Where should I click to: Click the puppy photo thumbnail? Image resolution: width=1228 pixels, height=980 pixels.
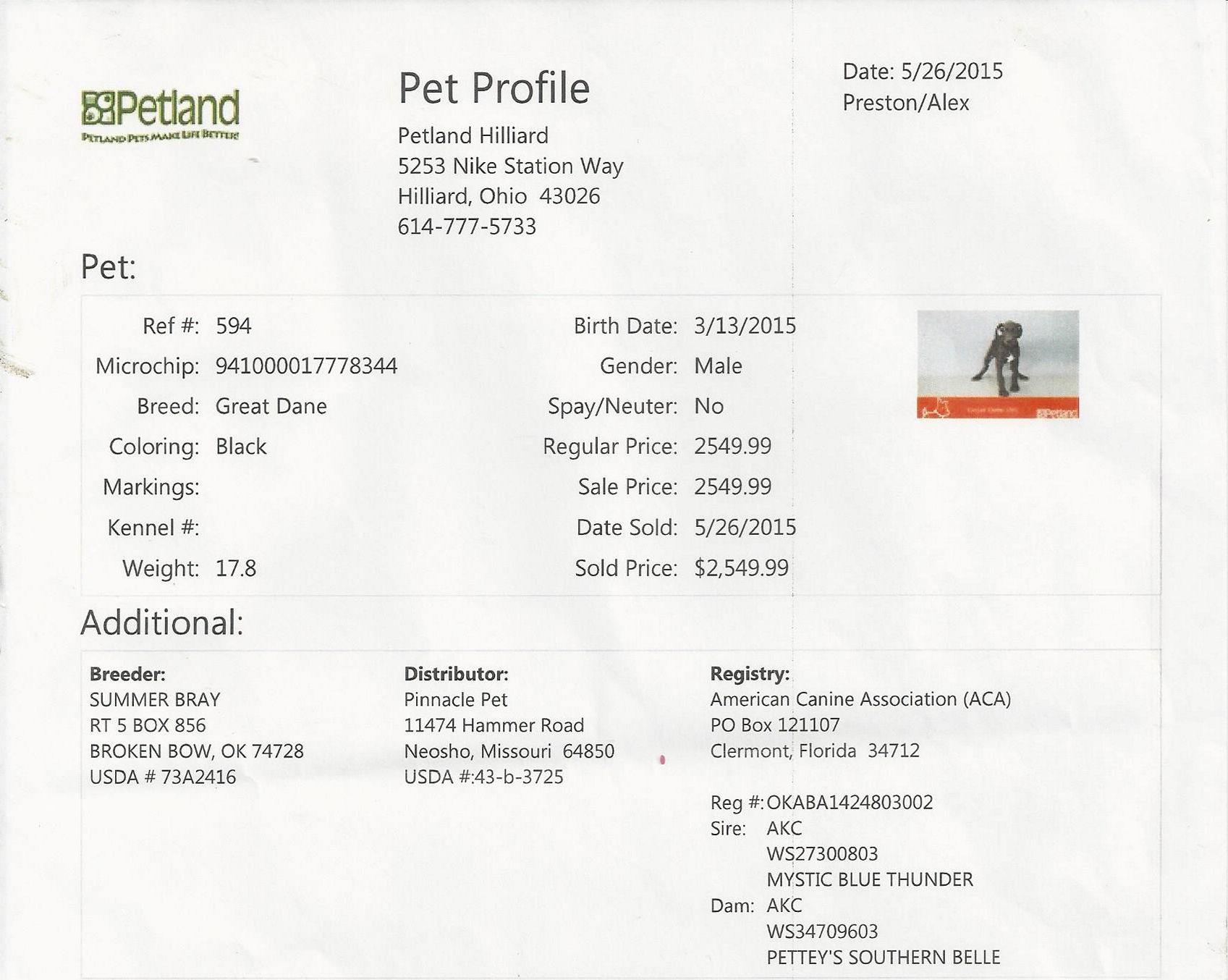(998, 364)
